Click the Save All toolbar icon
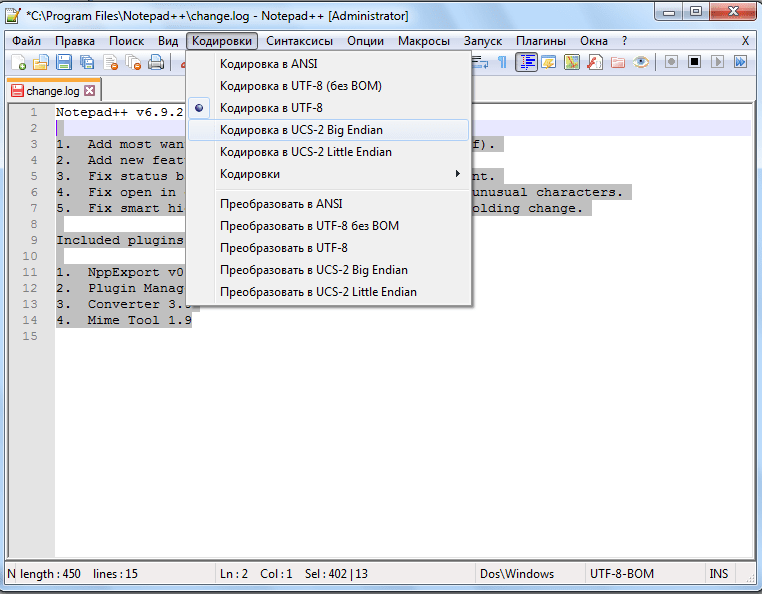Viewport: 762px width, 594px height. click(x=87, y=62)
